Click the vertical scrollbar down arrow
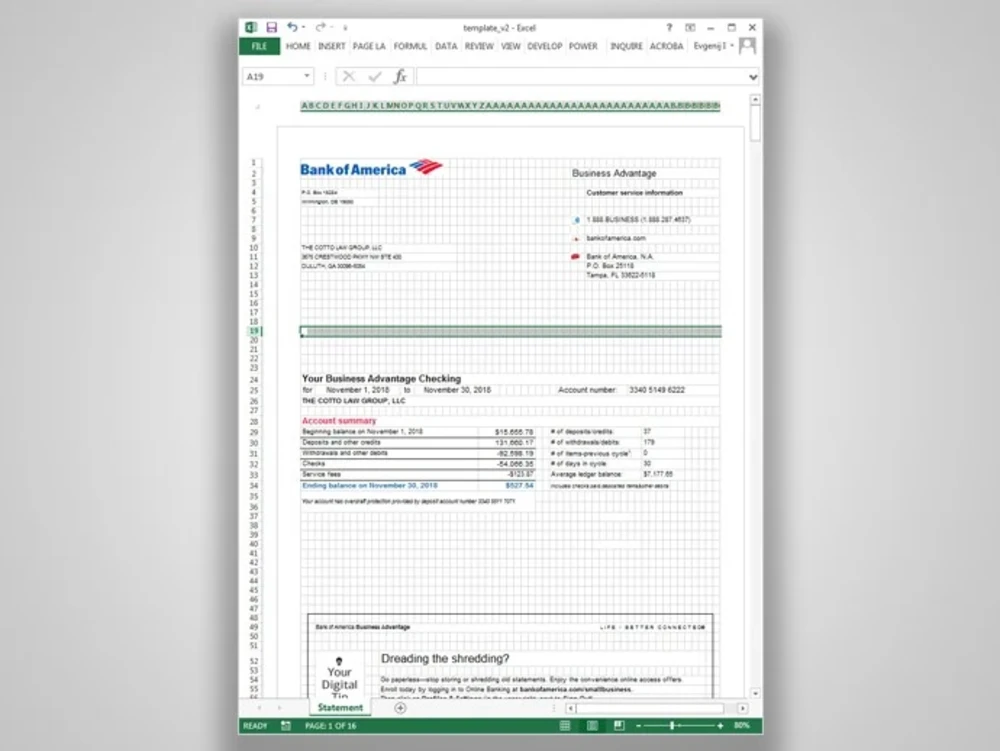The width and height of the screenshot is (1000, 751). pyautogui.click(x=755, y=693)
